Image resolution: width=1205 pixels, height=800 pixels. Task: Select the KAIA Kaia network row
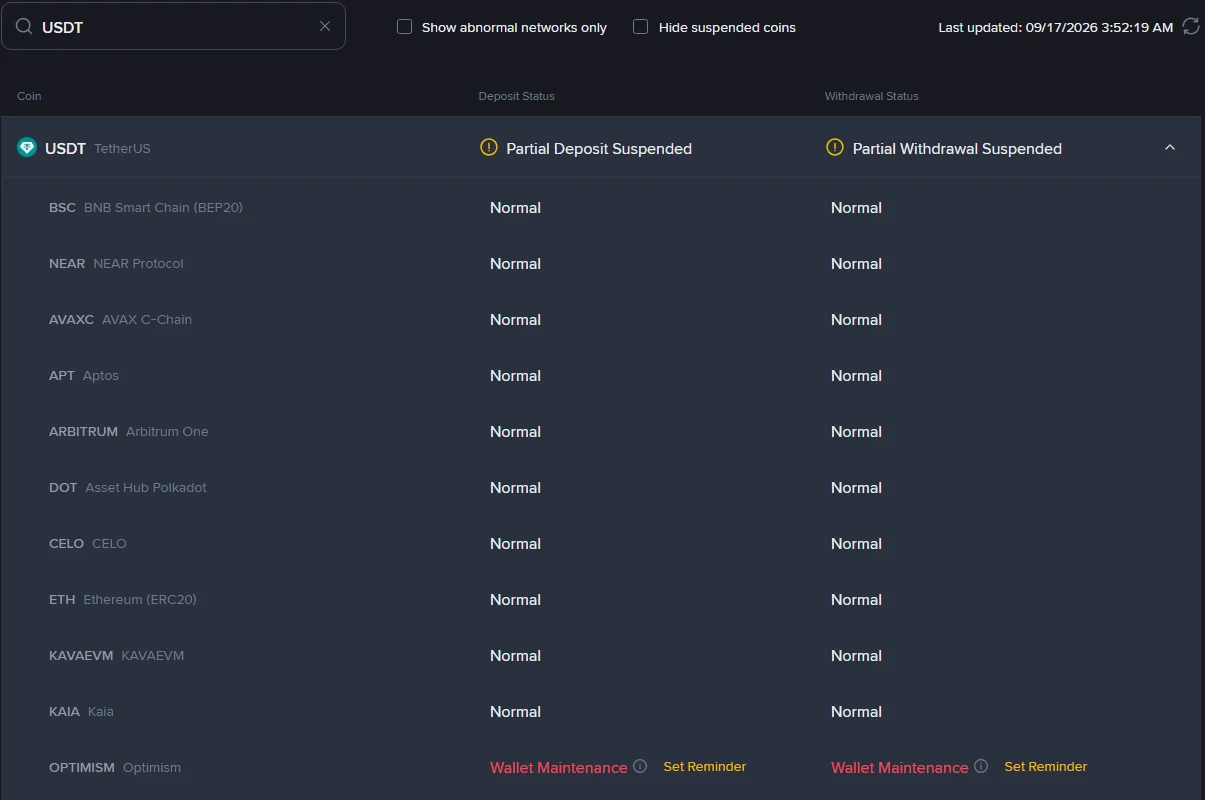602,712
